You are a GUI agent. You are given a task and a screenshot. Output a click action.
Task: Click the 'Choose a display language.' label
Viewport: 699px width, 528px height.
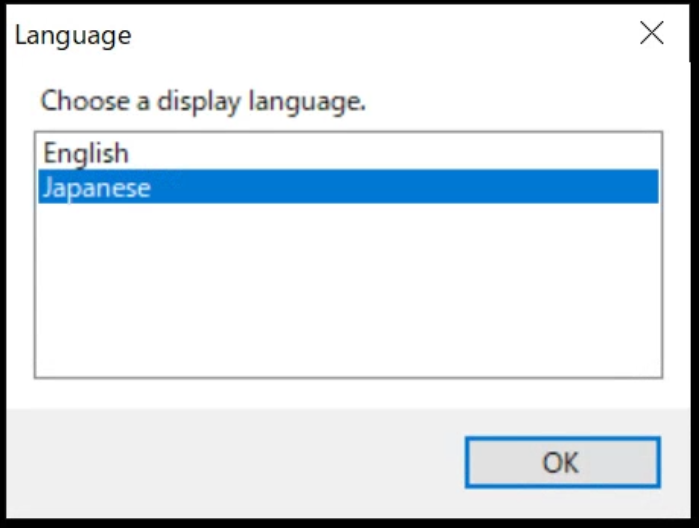(x=203, y=101)
